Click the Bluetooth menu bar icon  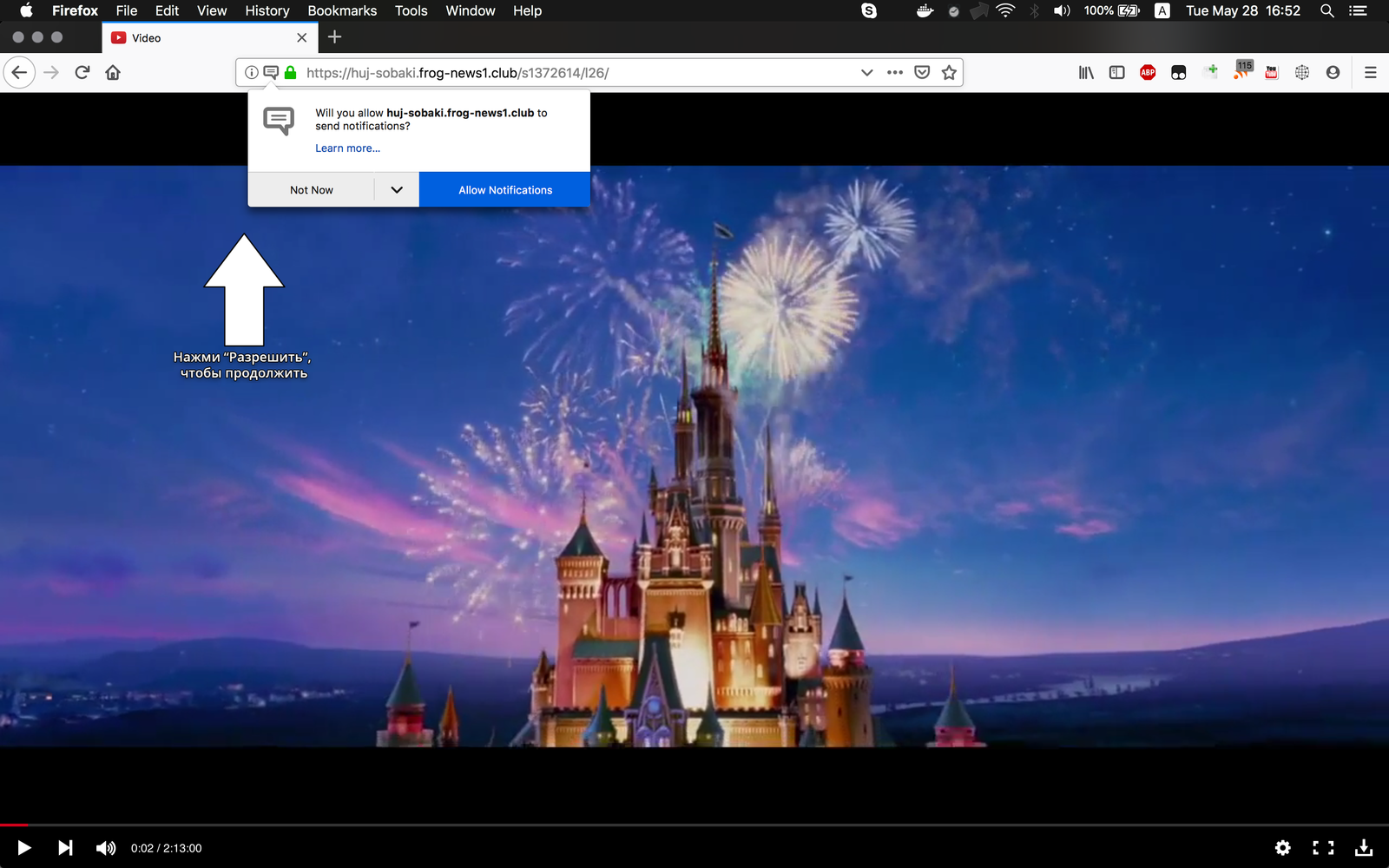point(1034,10)
